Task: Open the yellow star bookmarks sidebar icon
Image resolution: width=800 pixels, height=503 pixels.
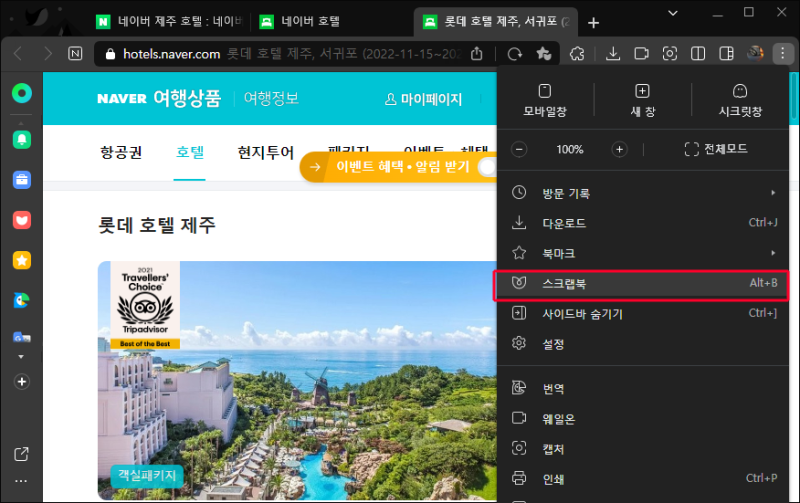Action: tap(21, 260)
